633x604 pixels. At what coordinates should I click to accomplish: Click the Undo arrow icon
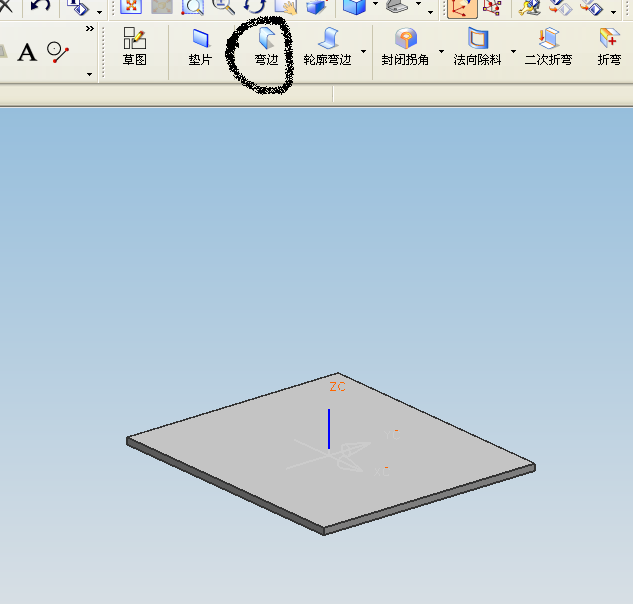(40, 6)
